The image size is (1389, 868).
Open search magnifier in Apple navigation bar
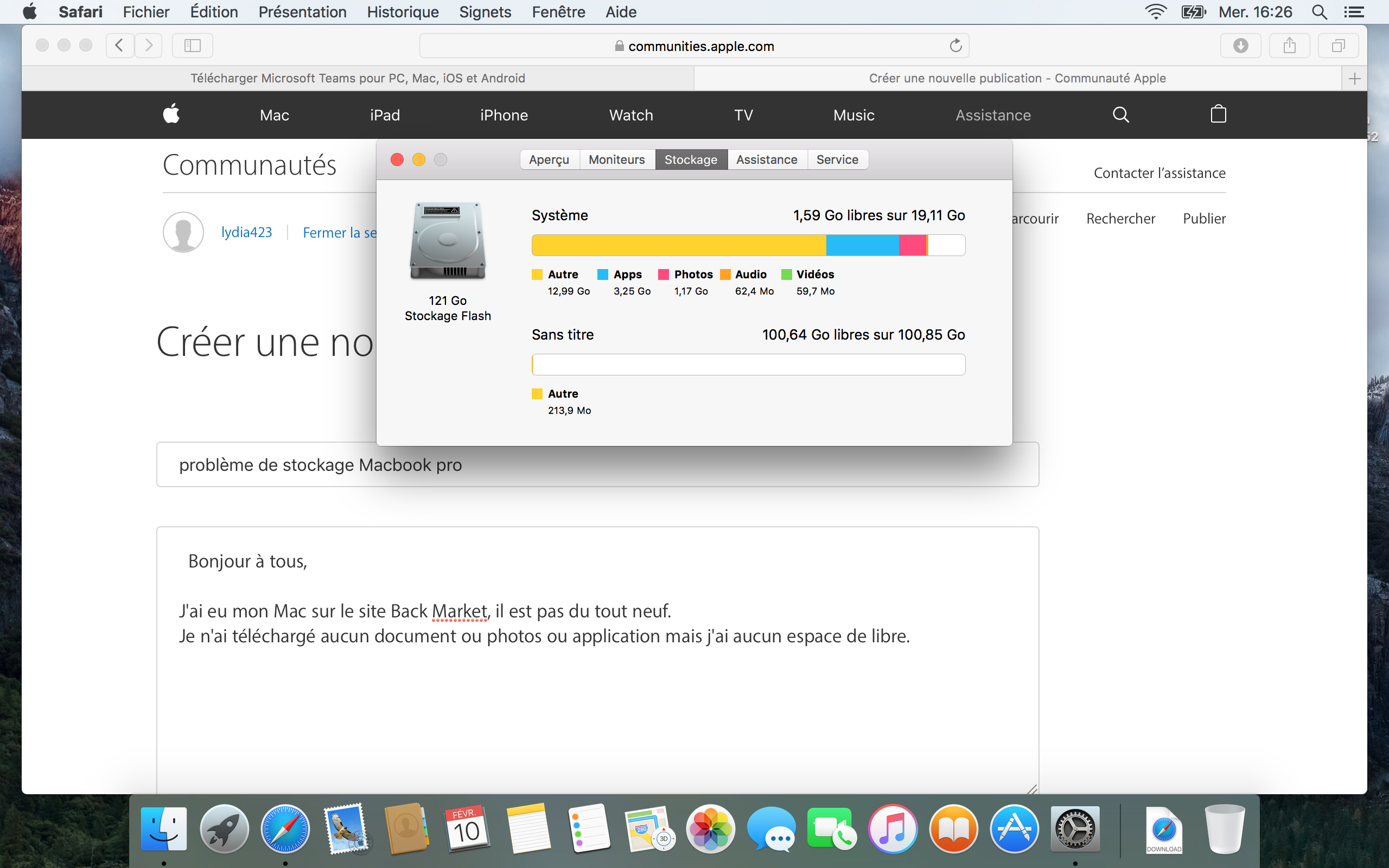point(1120,114)
